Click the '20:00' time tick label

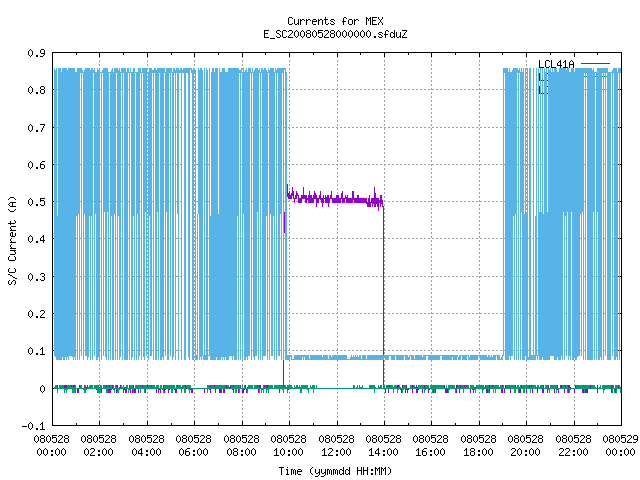pyautogui.click(x=525, y=453)
